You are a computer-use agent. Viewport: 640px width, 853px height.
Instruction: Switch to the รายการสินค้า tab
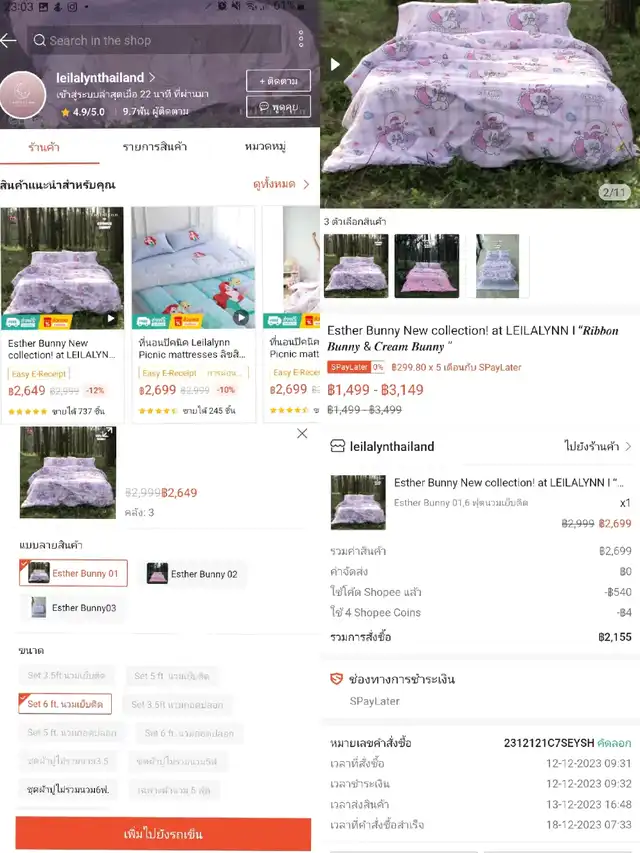(x=155, y=146)
